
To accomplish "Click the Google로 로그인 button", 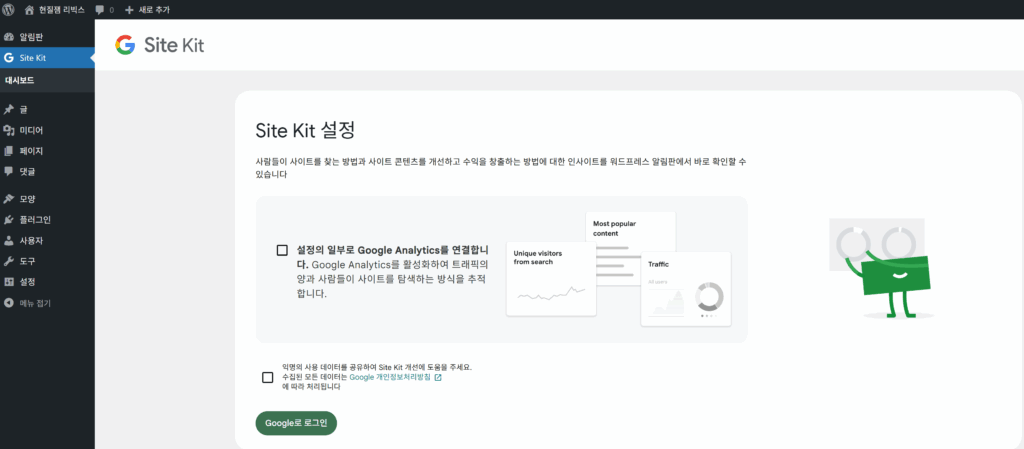I will tap(296, 424).
